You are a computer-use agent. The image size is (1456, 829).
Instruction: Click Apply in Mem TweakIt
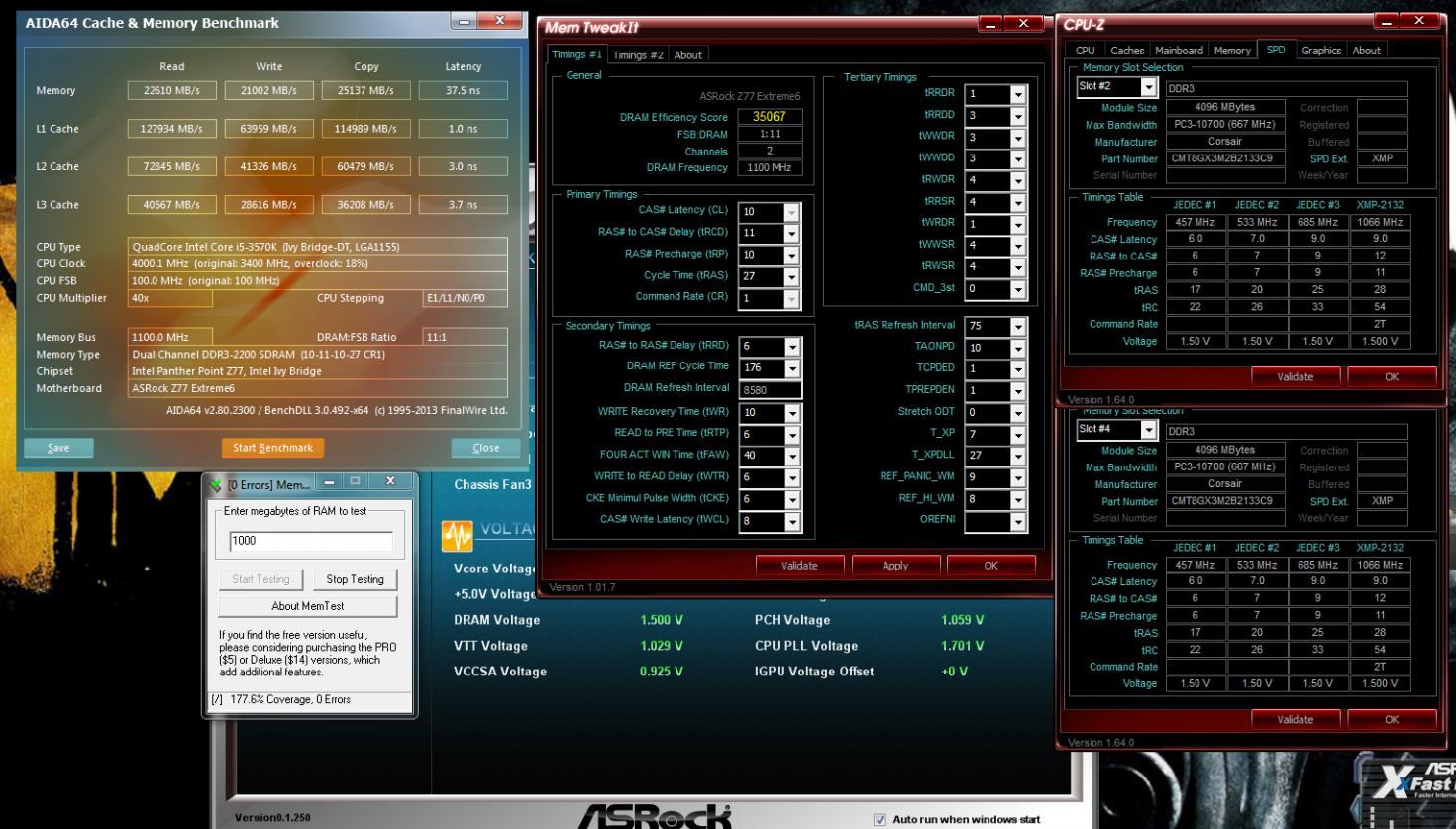[x=895, y=566]
